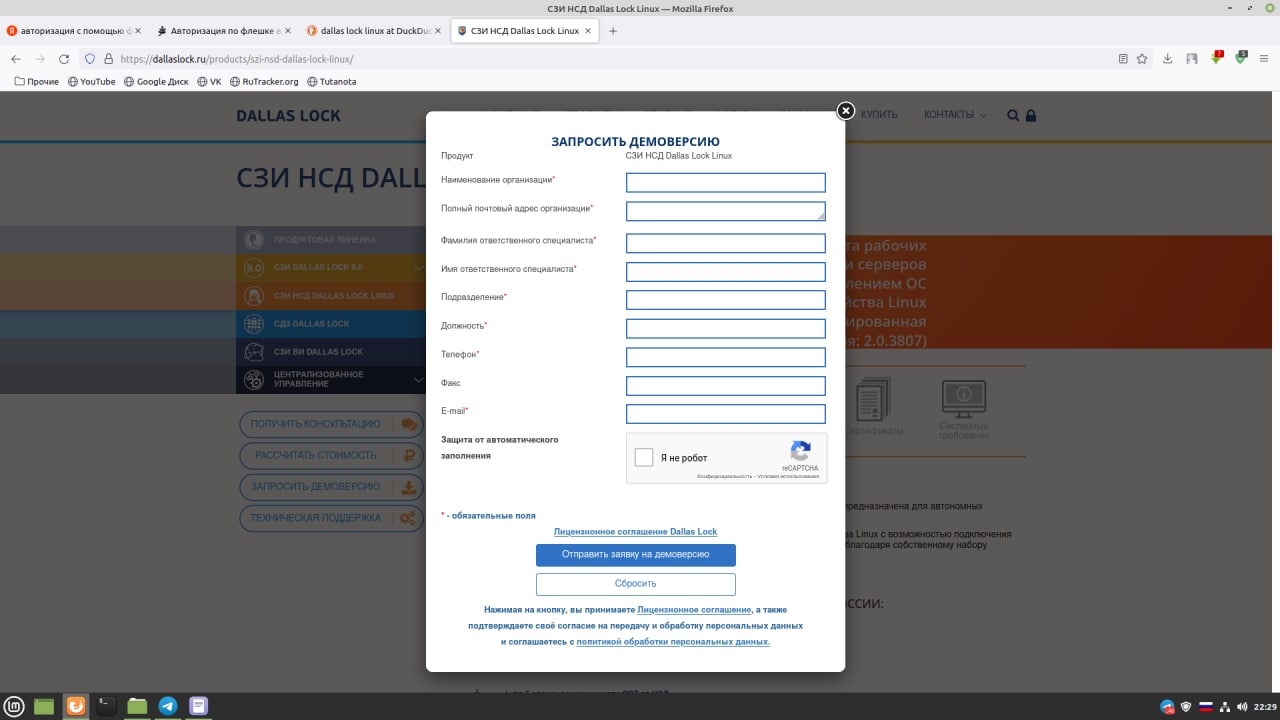Click "Отправить заявку на демоверсию" button
1280x720 pixels.
click(636, 555)
